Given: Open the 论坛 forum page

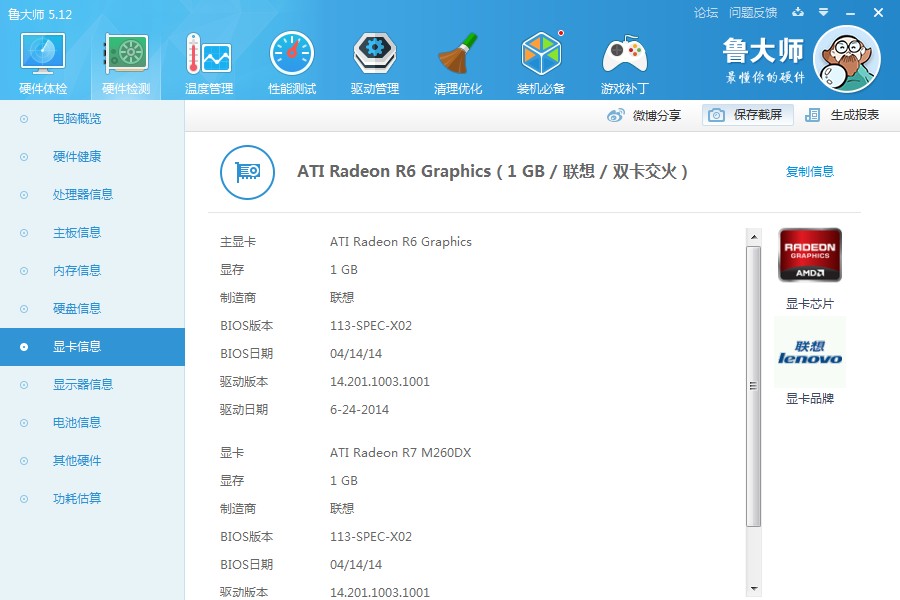Looking at the screenshot, I should click(707, 12).
